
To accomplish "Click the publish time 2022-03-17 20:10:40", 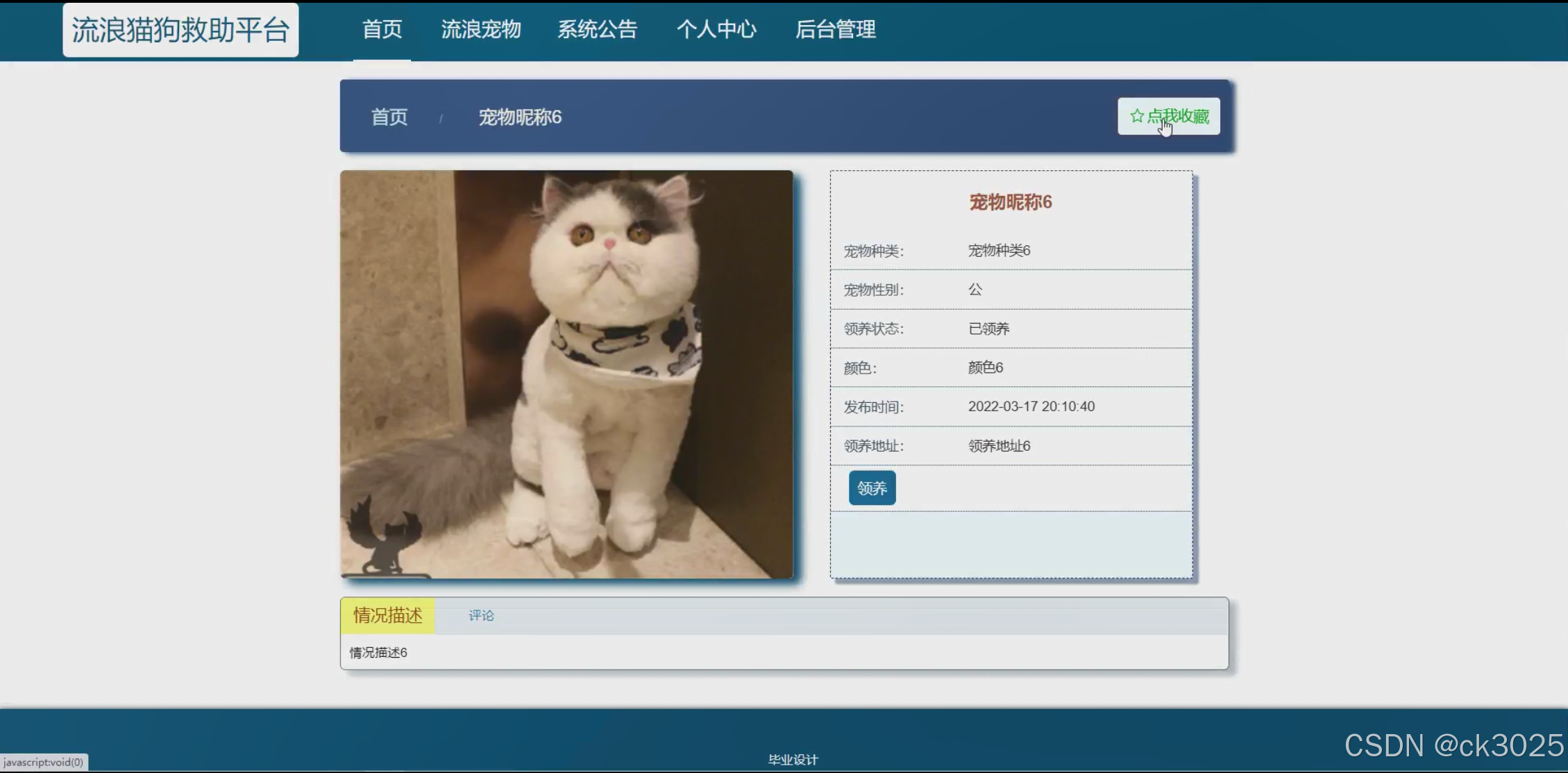I will pyautogui.click(x=1031, y=406).
